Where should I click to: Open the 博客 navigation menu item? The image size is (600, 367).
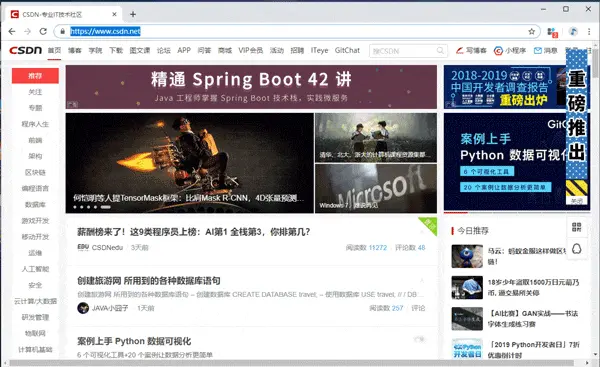point(75,50)
